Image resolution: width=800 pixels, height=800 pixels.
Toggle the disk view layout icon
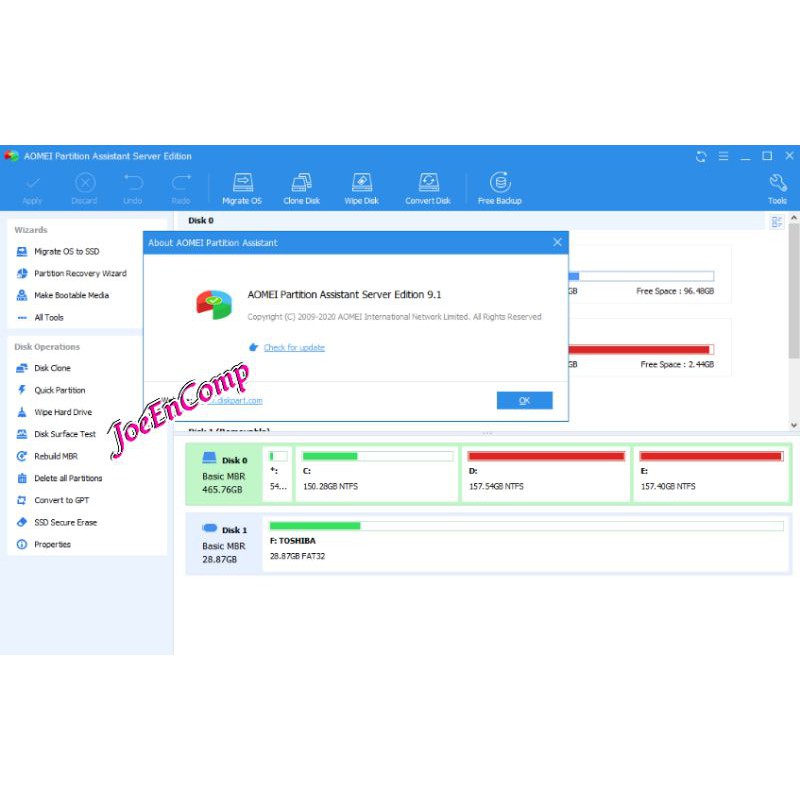click(777, 222)
